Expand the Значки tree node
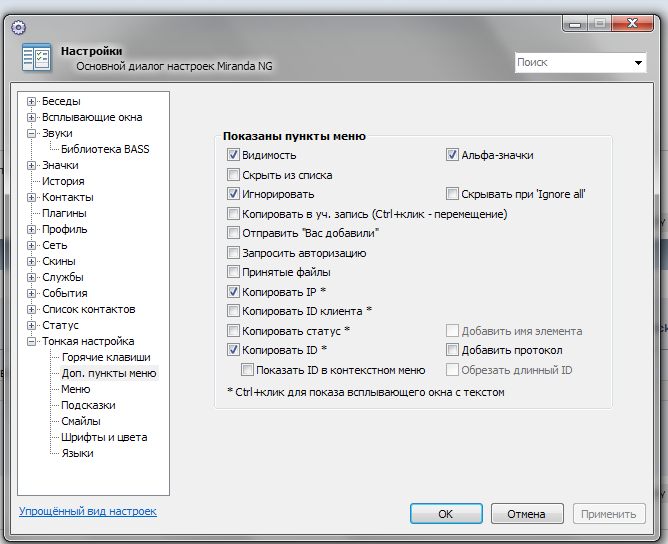Viewport: 668px width, 544px height. [x=31, y=165]
